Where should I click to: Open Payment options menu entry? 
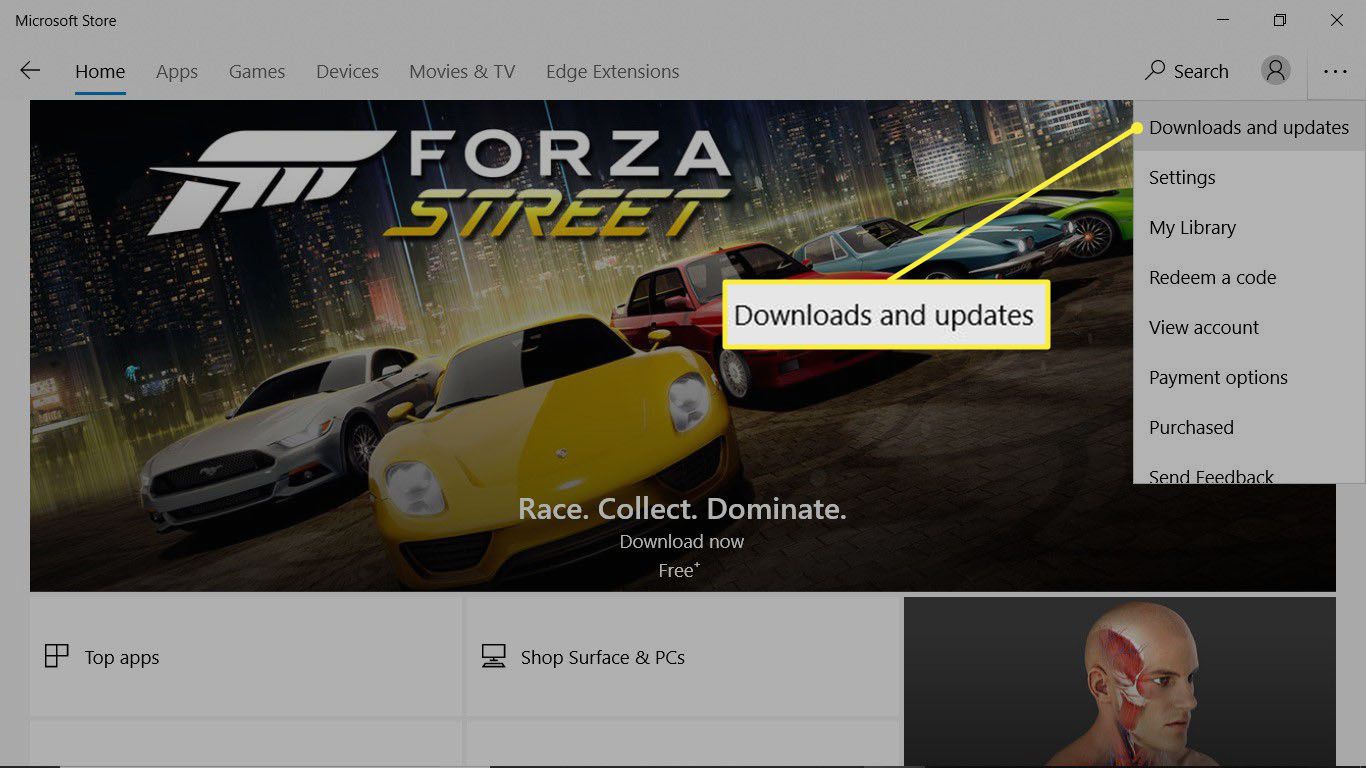(1249, 377)
